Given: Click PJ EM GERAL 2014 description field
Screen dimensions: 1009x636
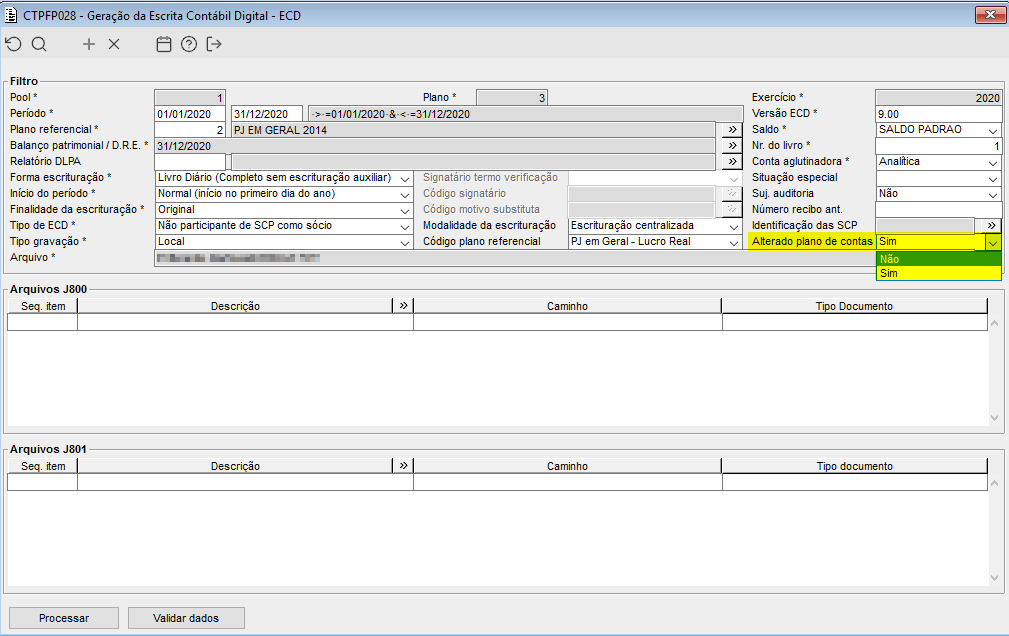Looking at the screenshot, I should pyautogui.click(x=473, y=130).
